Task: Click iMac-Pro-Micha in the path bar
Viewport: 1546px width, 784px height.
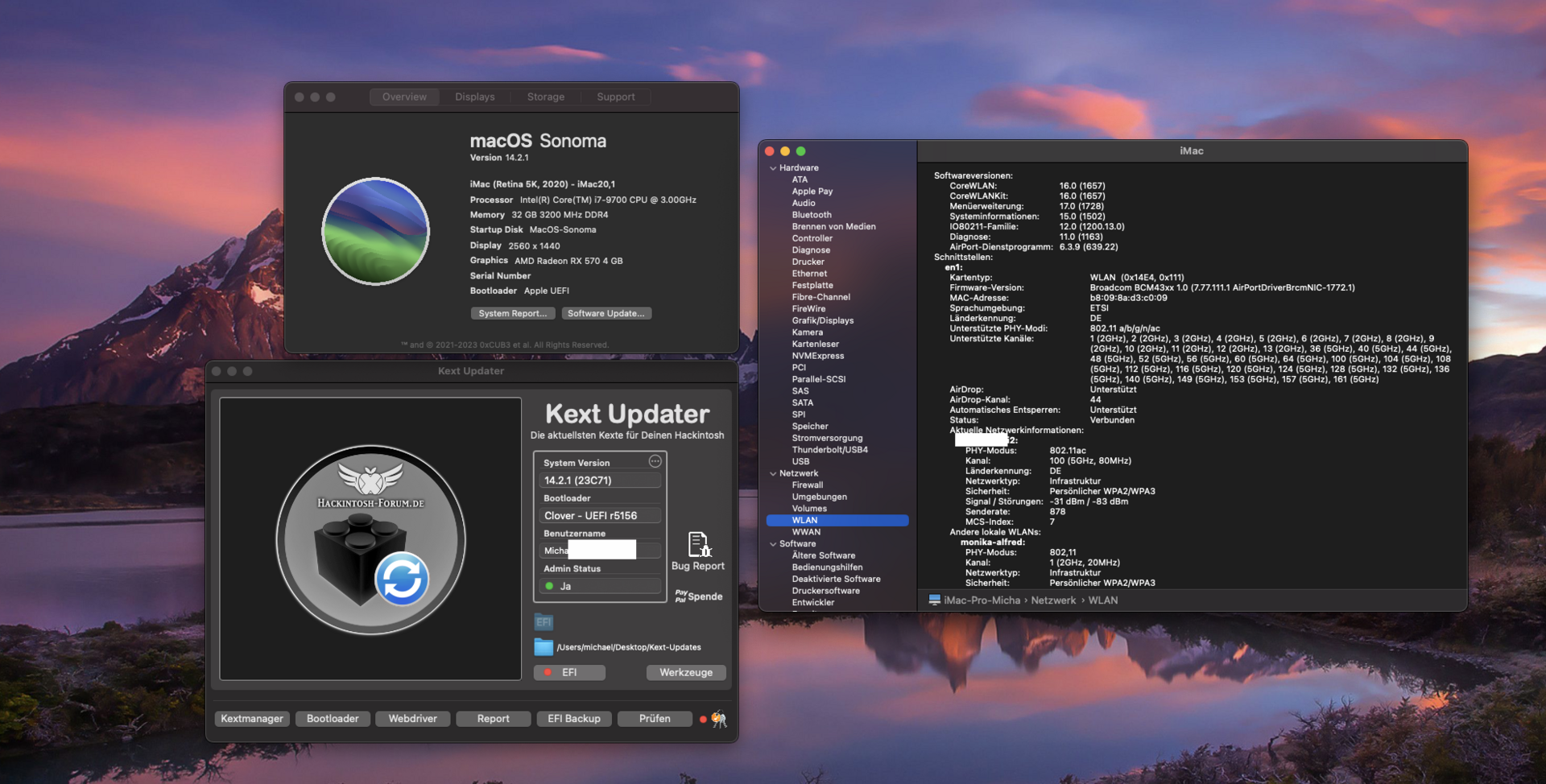Action: point(982,600)
